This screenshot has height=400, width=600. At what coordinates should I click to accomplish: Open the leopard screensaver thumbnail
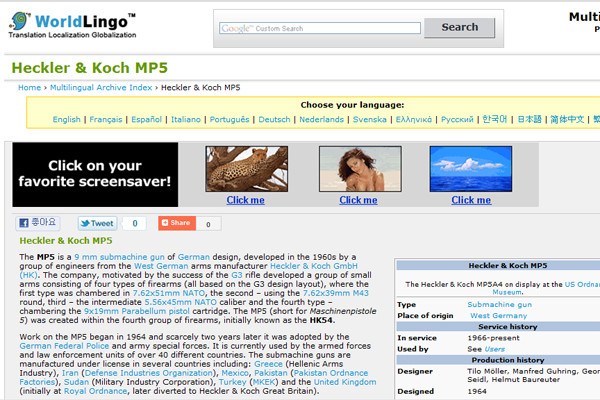click(246, 168)
